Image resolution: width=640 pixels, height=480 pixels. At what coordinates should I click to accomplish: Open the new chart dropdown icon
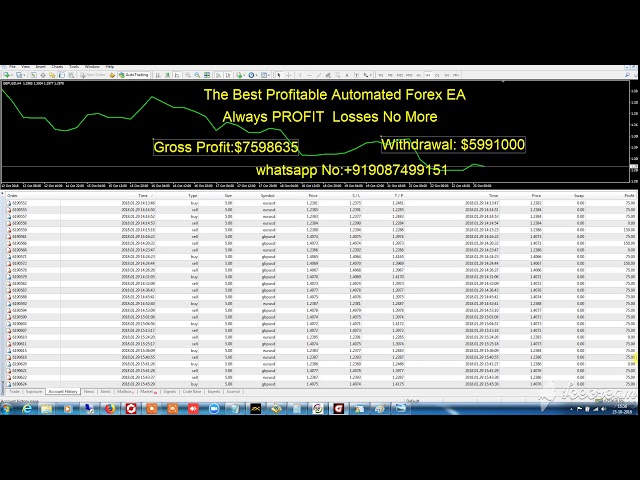tap(7, 75)
